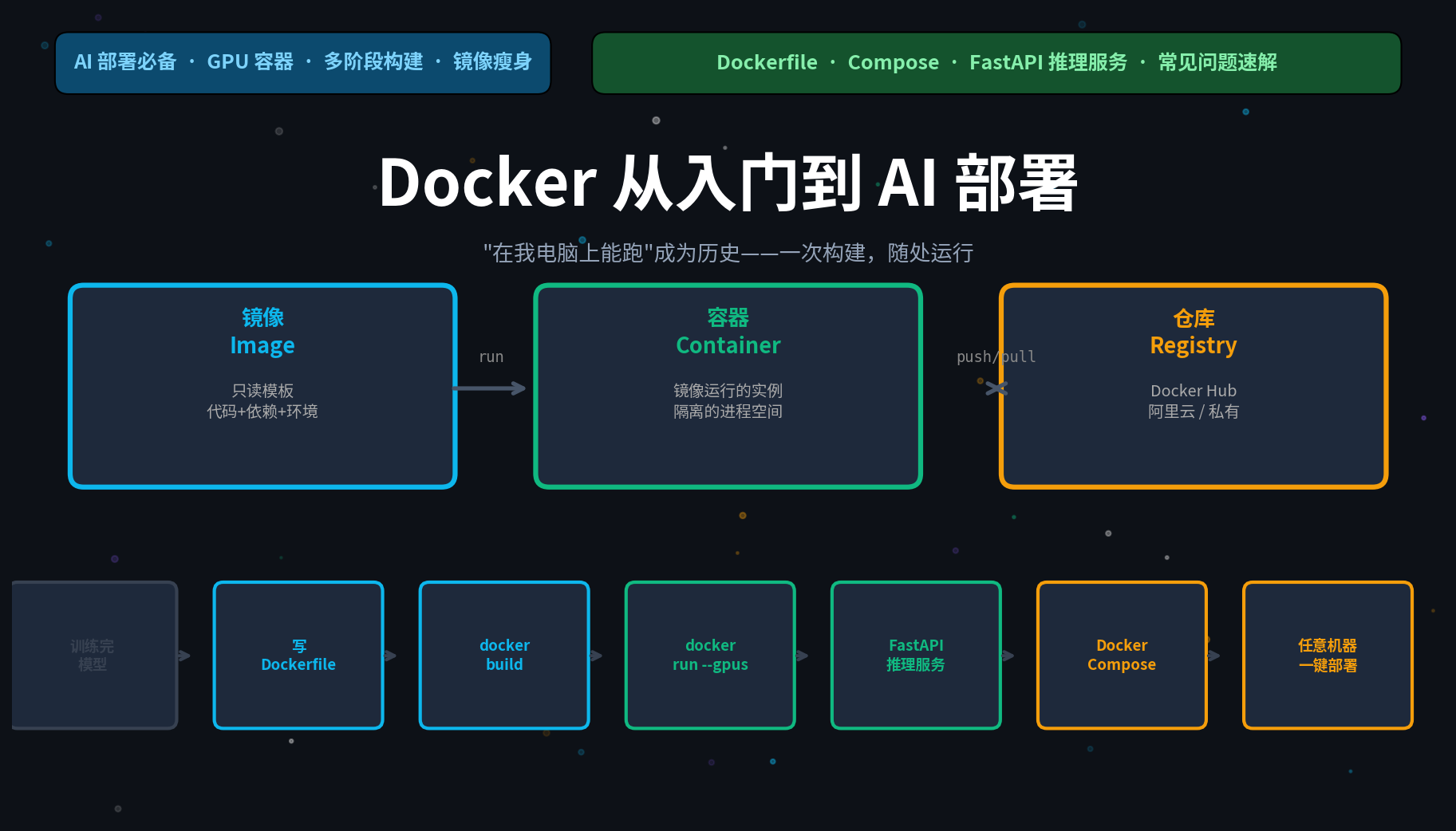
Task: Expand the push/pull connector label
Action: [996, 356]
